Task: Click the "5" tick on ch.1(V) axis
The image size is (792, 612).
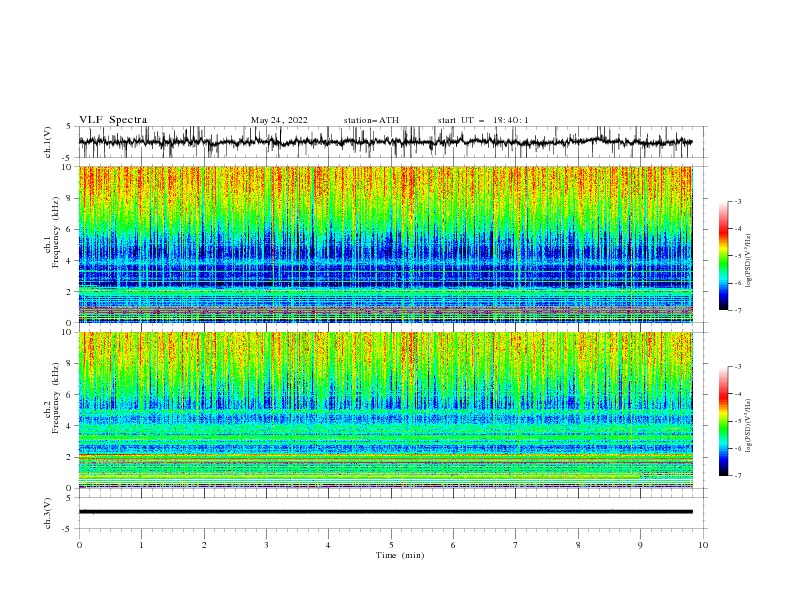Action: (x=70, y=126)
